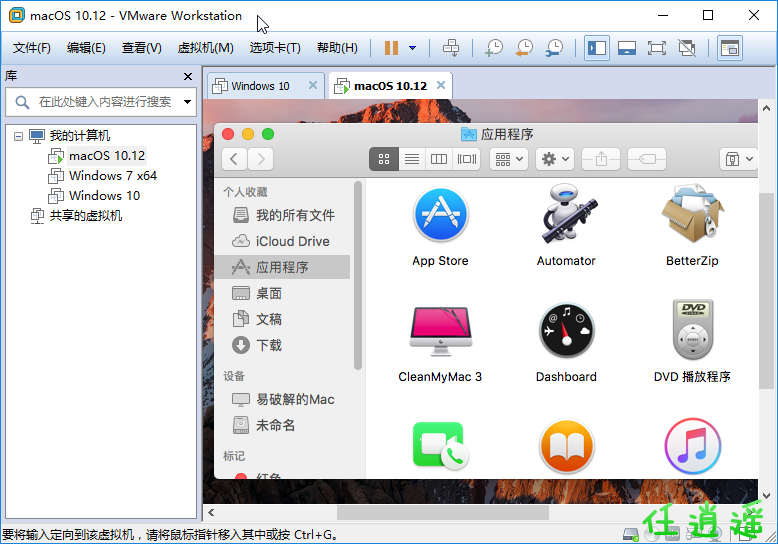Viewport: 778px width, 544px height.
Task: Click the Finder share button
Action: coord(601,159)
